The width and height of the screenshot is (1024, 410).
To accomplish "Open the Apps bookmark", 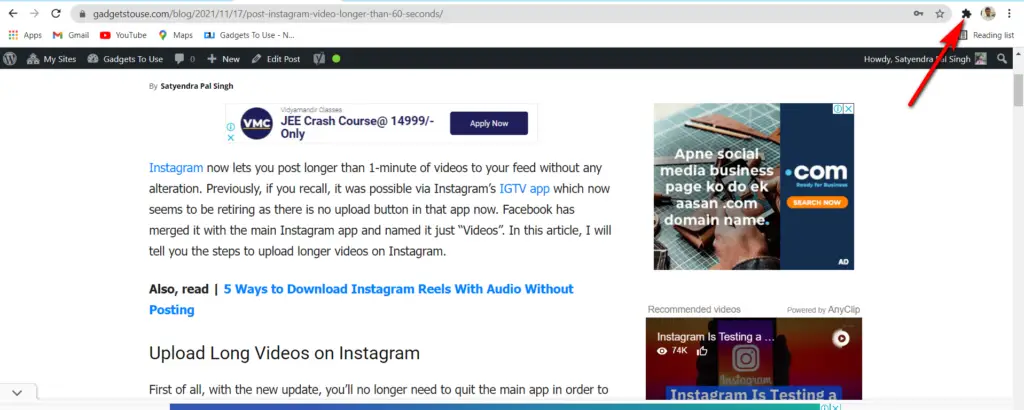I will [x=25, y=35].
